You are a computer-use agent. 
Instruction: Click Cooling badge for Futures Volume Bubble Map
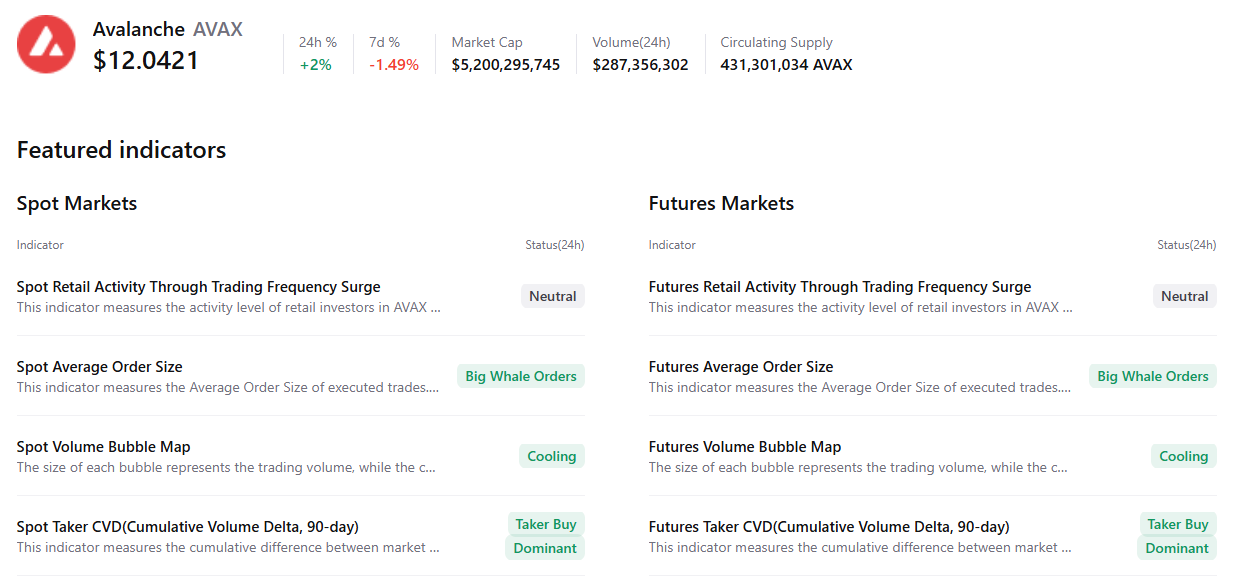pyautogui.click(x=1183, y=456)
